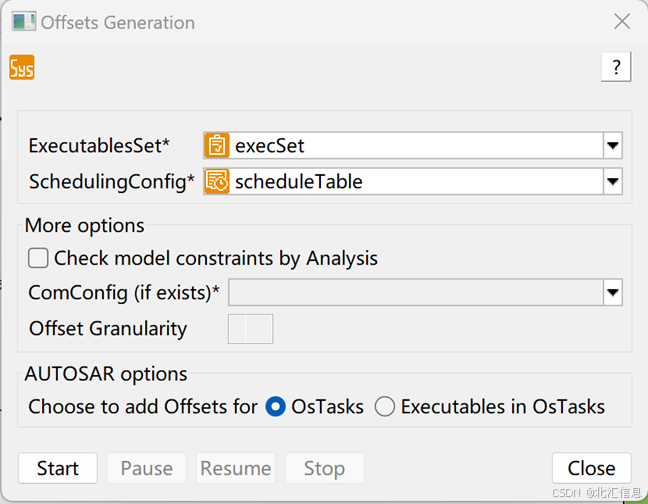This screenshot has width=648, height=504.
Task: Click the Resume button
Action: click(236, 468)
